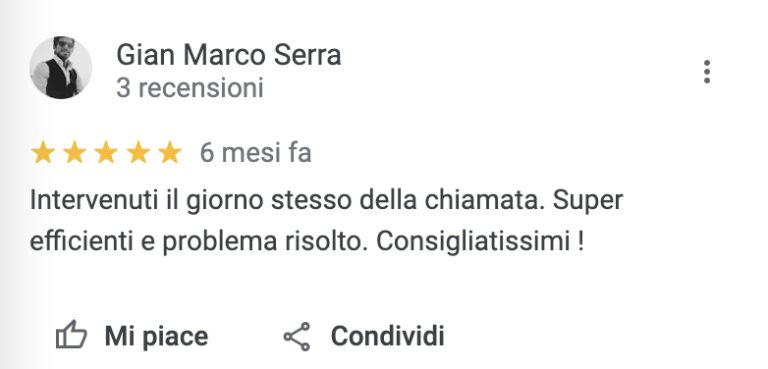The width and height of the screenshot is (768, 369).
Task: Click the fourth rating star
Action: point(138,152)
